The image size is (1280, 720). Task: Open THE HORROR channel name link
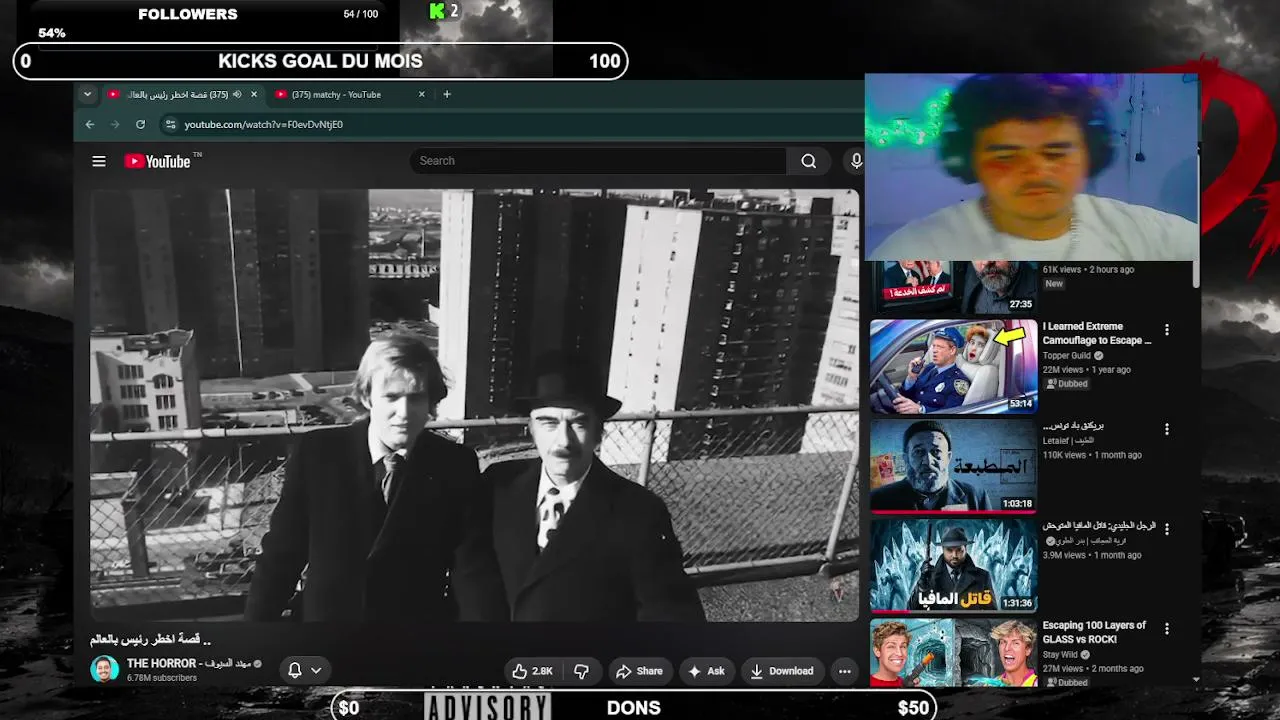click(x=189, y=663)
